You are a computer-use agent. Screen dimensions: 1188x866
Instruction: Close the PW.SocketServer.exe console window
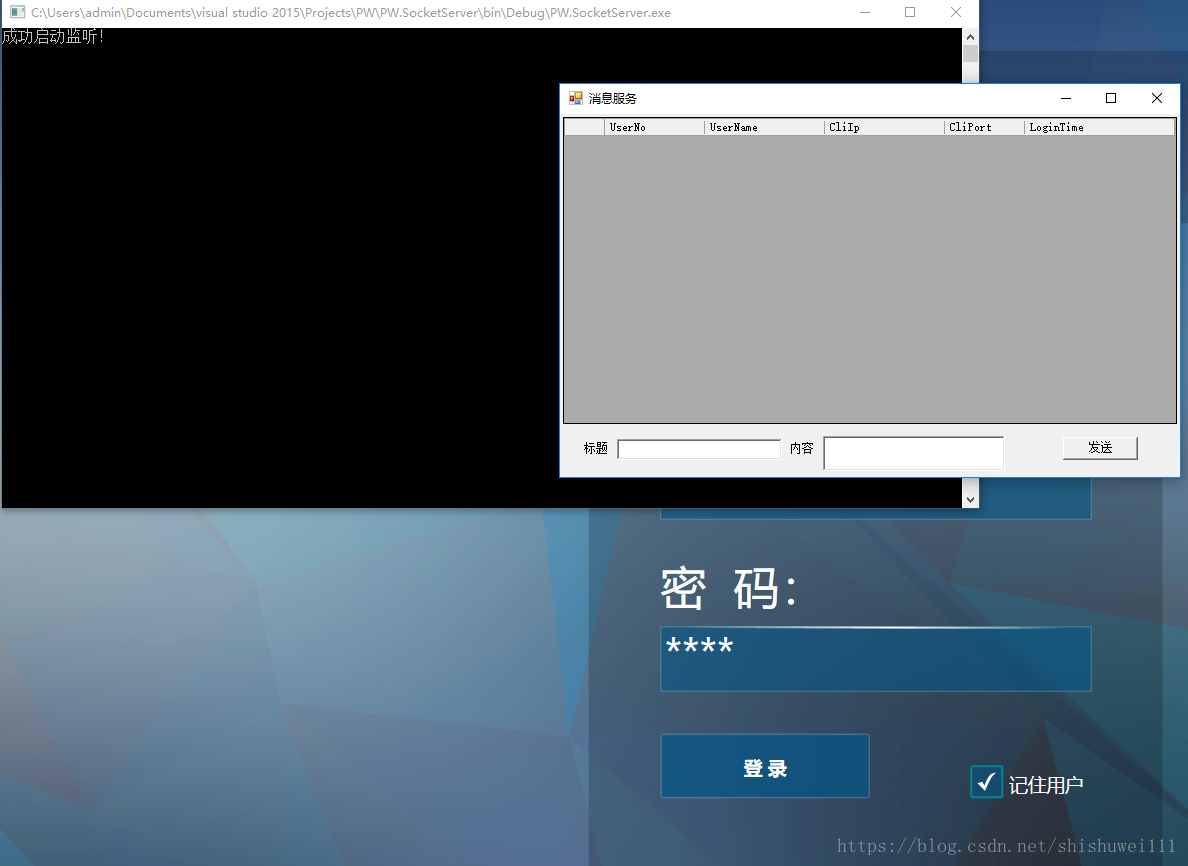956,12
